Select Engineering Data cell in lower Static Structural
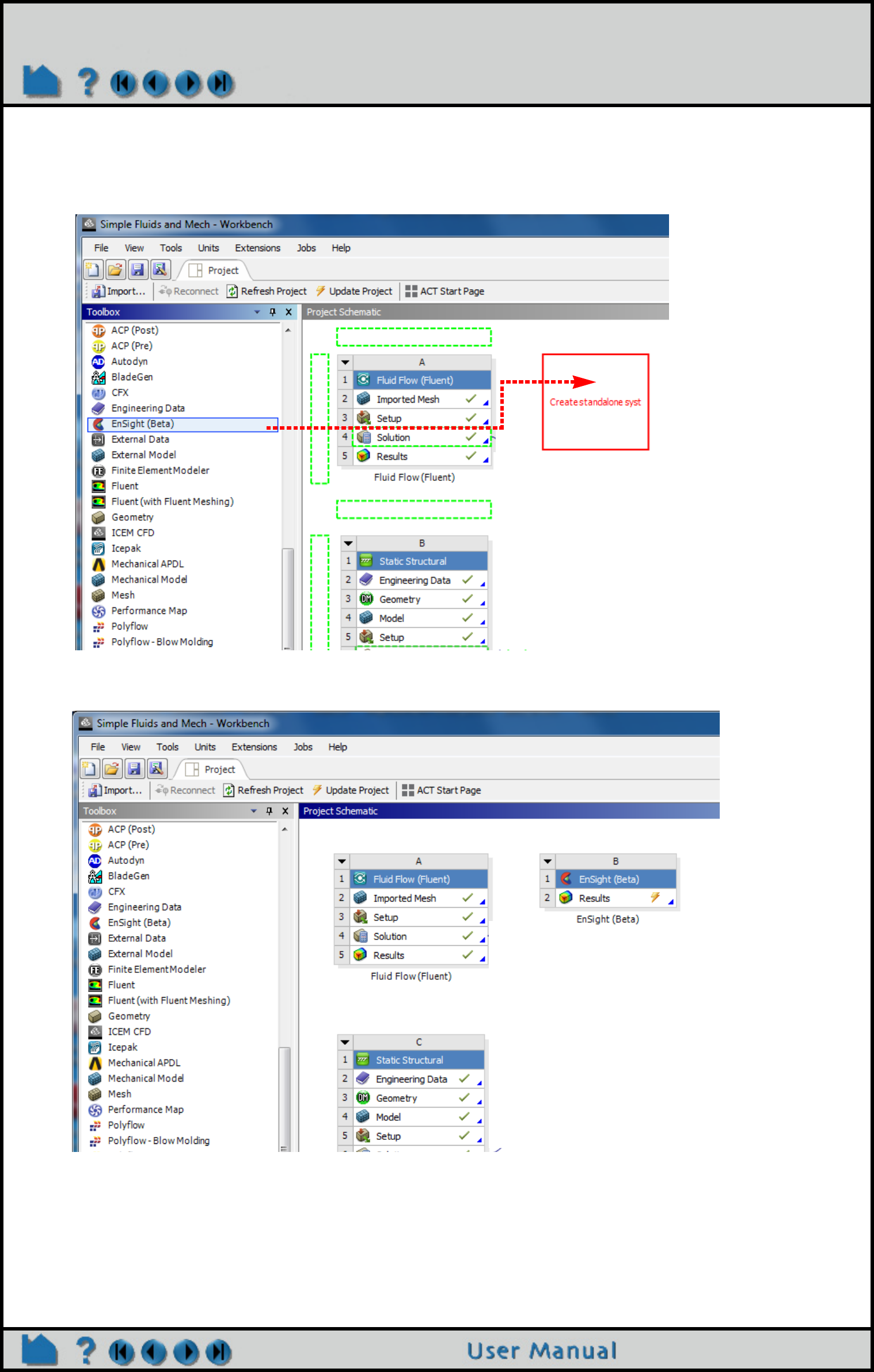The height and width of the screenshot is (1372, 874). tap(419, 1079)
